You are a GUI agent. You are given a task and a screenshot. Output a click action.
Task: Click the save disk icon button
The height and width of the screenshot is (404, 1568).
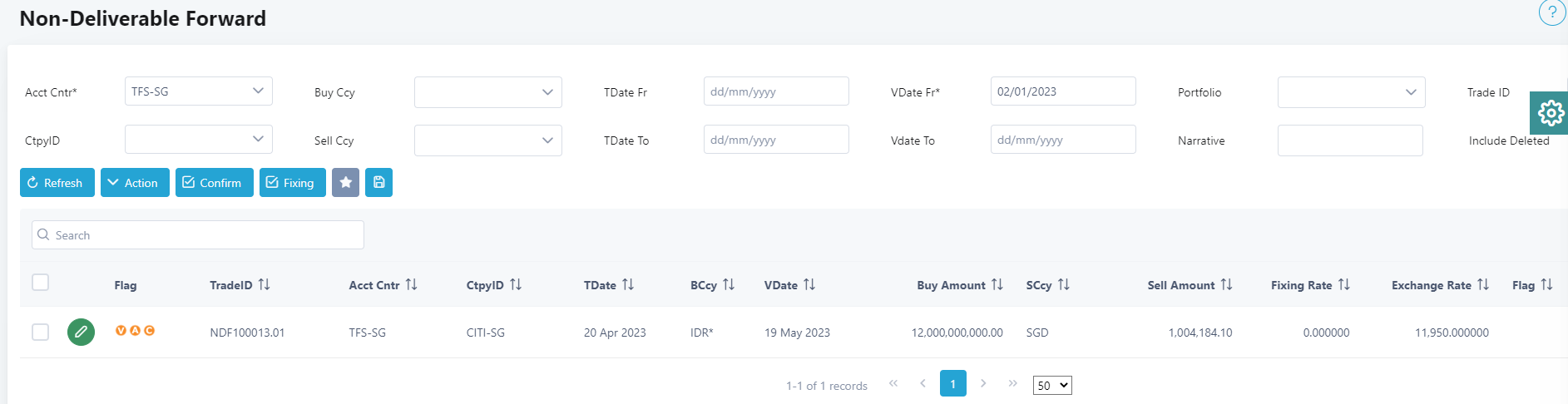click(x=378, y=183)
